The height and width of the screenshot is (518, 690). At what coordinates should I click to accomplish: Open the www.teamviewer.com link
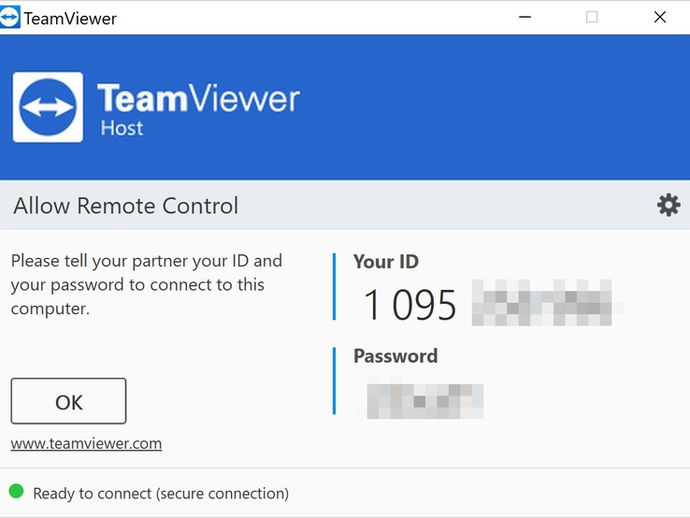86,444
